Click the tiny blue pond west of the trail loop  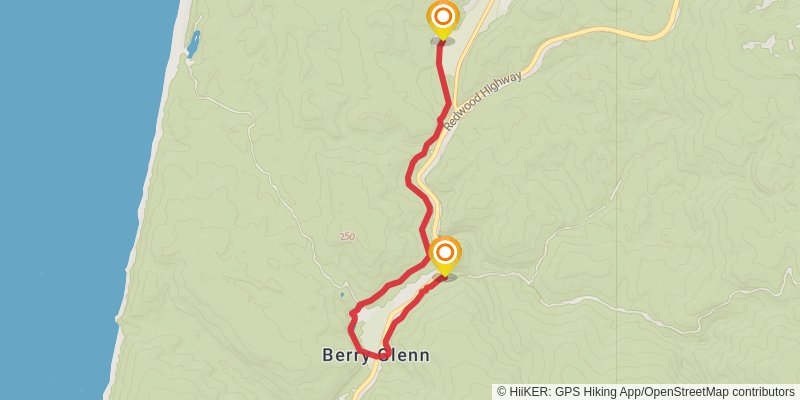click(x=341, y=295)
